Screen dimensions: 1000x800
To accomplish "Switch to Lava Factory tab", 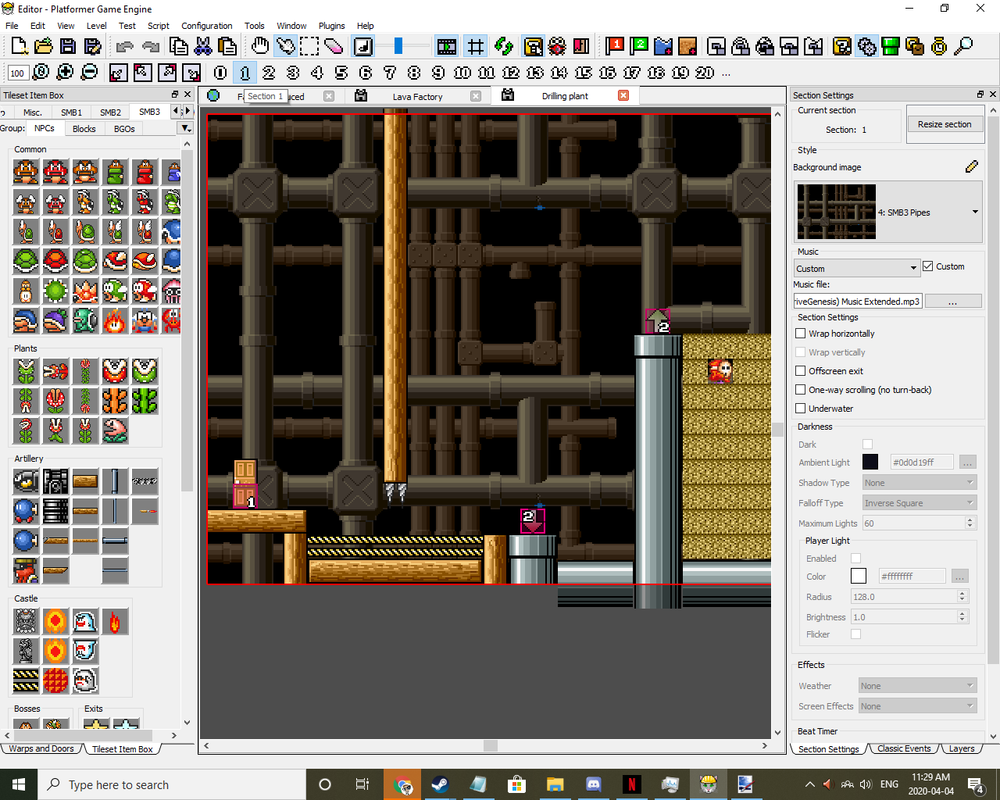I will pos(418,96).
